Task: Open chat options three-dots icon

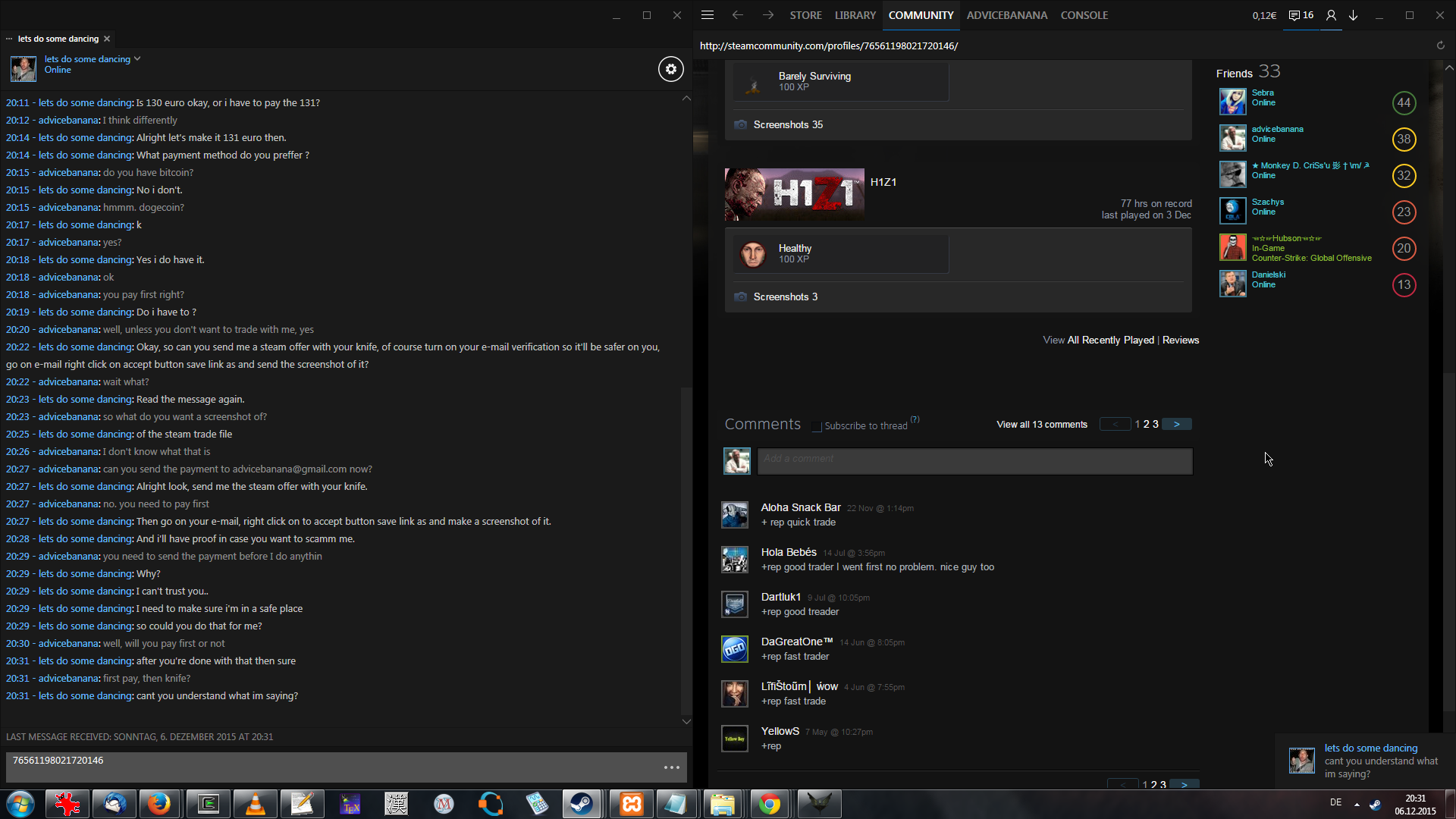Action: (x=671, y=767)
